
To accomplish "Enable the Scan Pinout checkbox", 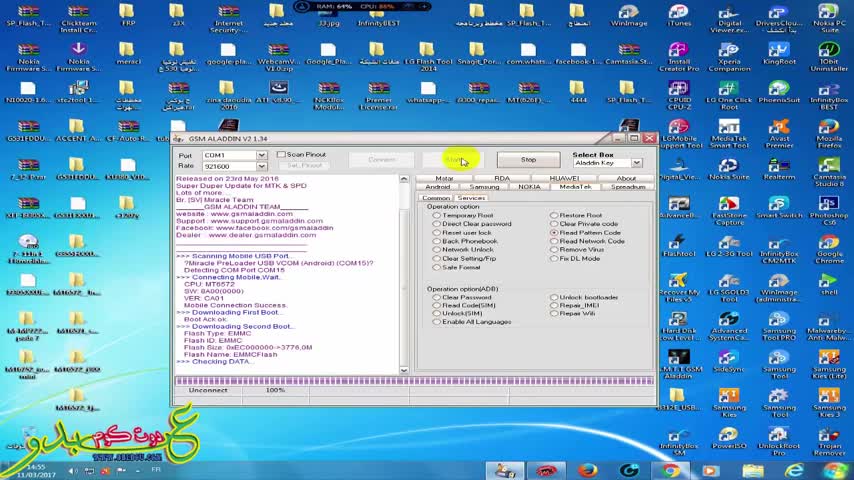I will pyautogui.click(x=281, y=155).
